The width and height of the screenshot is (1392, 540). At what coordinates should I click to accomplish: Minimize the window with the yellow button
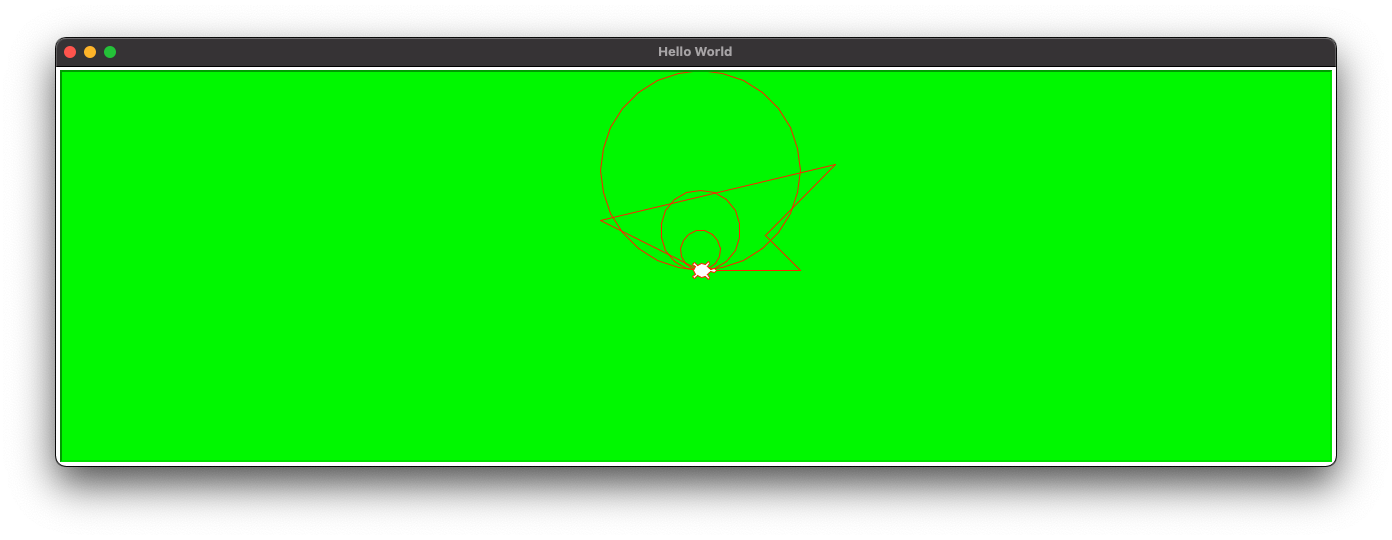pos(90,52)
